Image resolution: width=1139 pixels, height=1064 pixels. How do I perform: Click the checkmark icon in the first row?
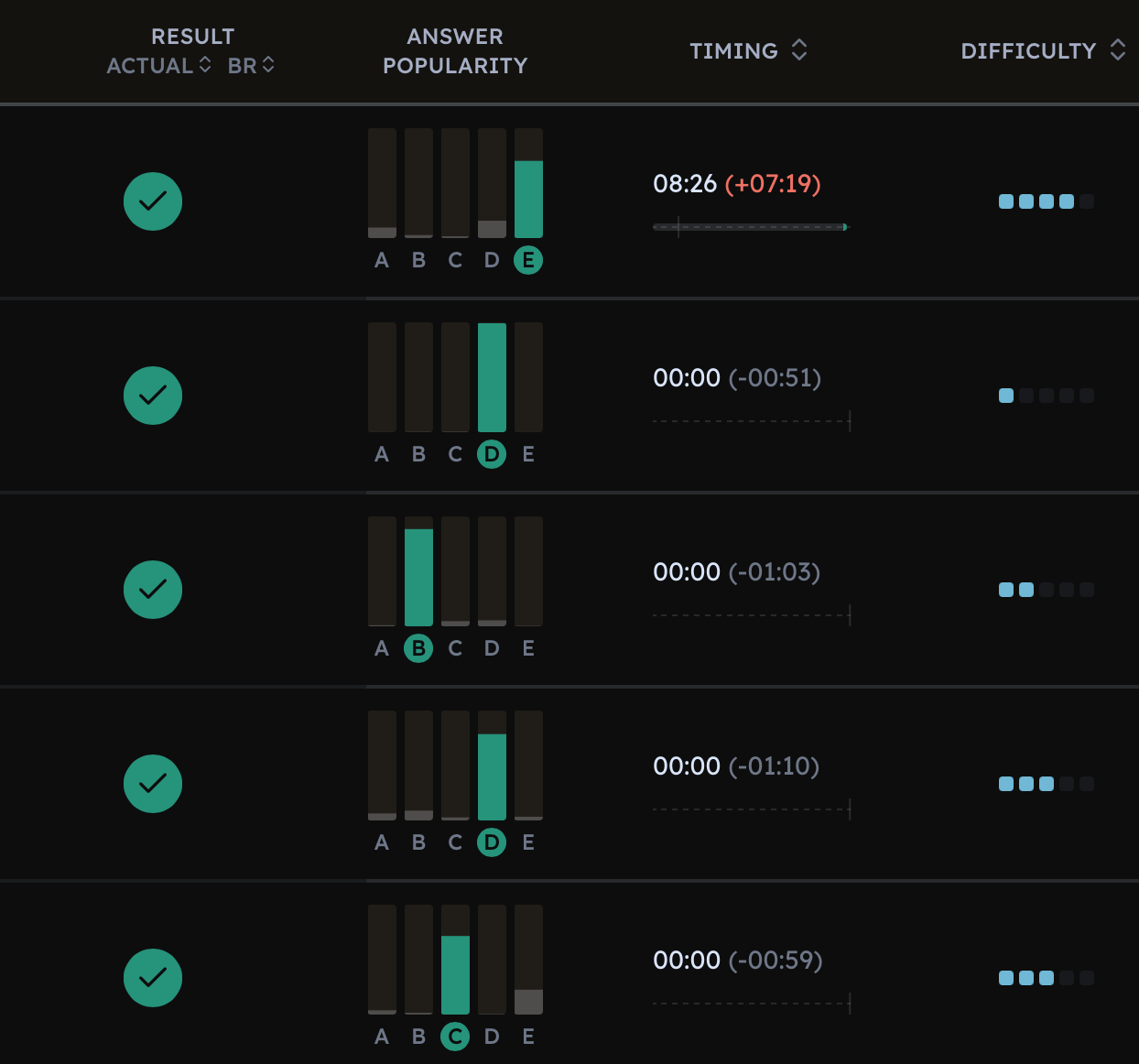tap(153, 201)
